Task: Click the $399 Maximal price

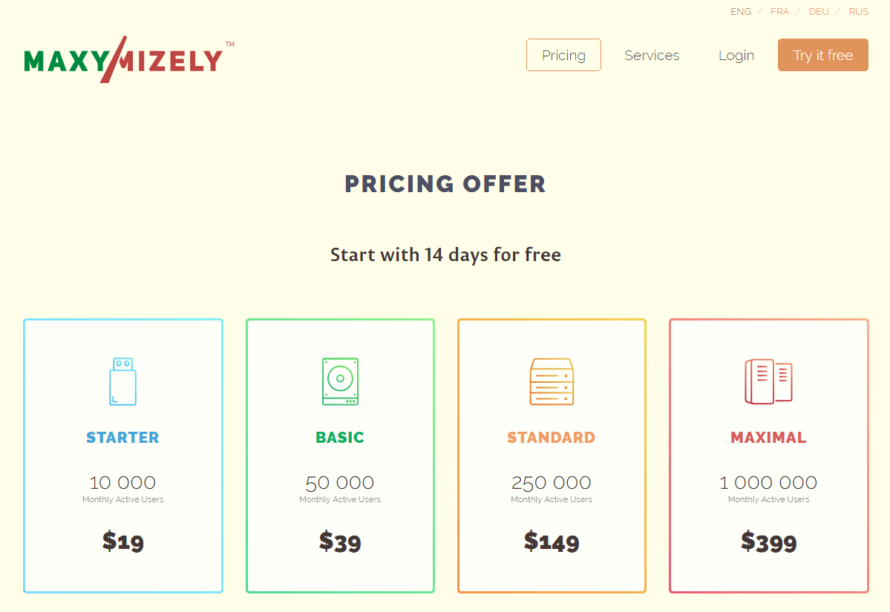Action: (768, 542)
